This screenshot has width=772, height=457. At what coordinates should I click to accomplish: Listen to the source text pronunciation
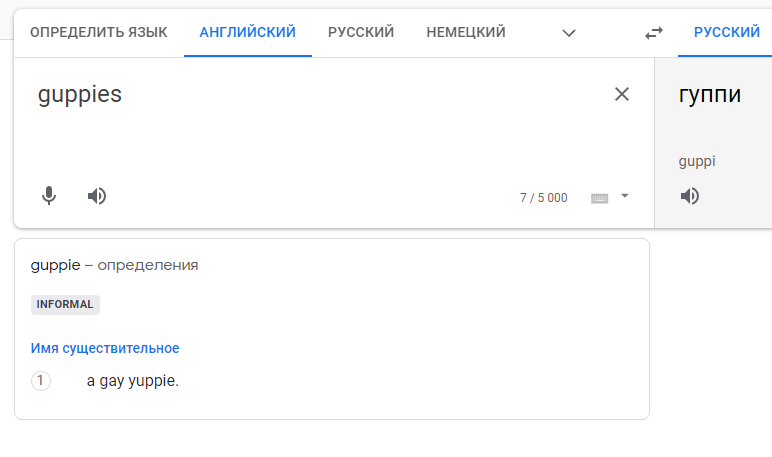click(97, 196)
